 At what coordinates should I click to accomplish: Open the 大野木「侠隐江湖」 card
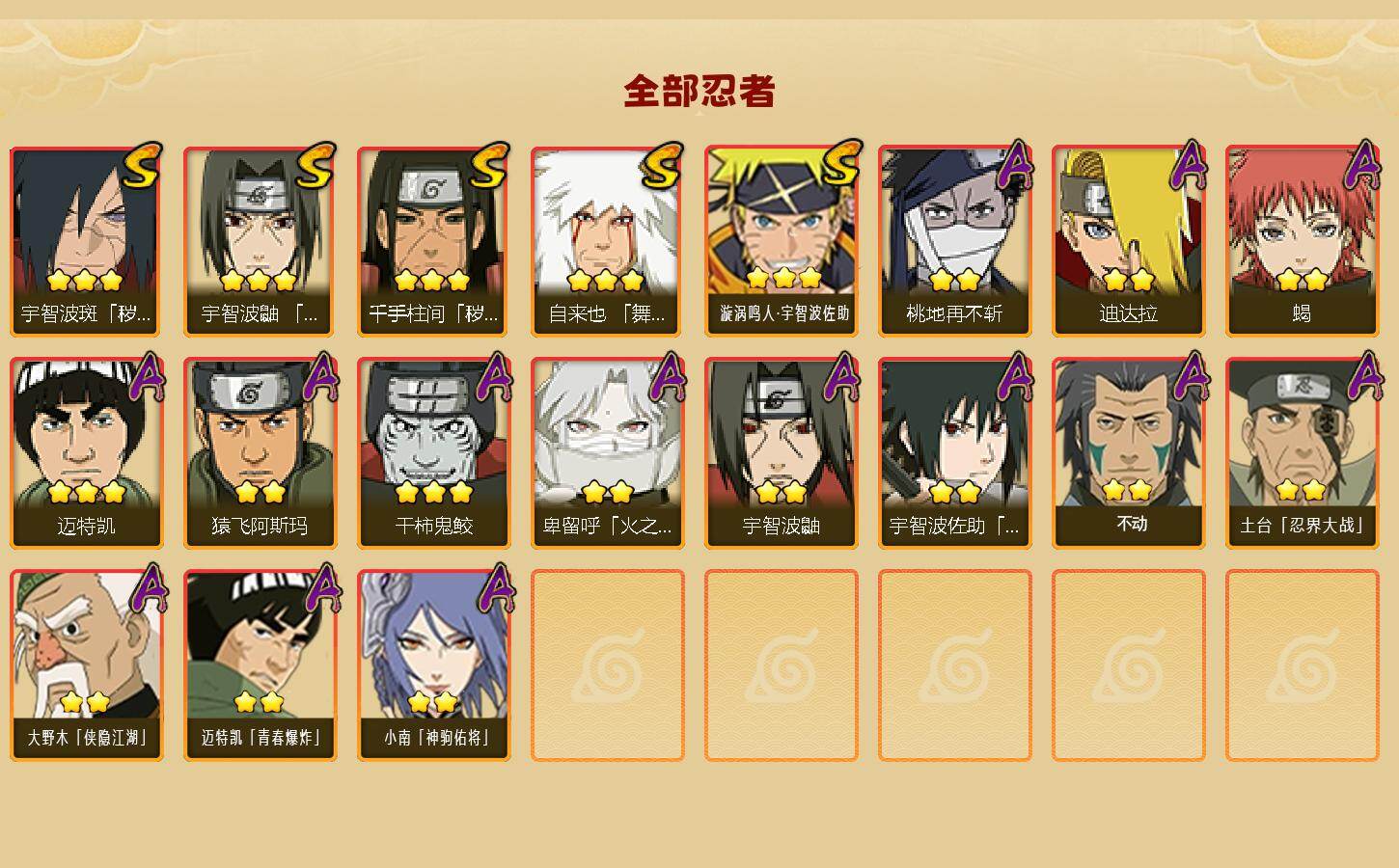pyautogui.click(x=86, y=665)
